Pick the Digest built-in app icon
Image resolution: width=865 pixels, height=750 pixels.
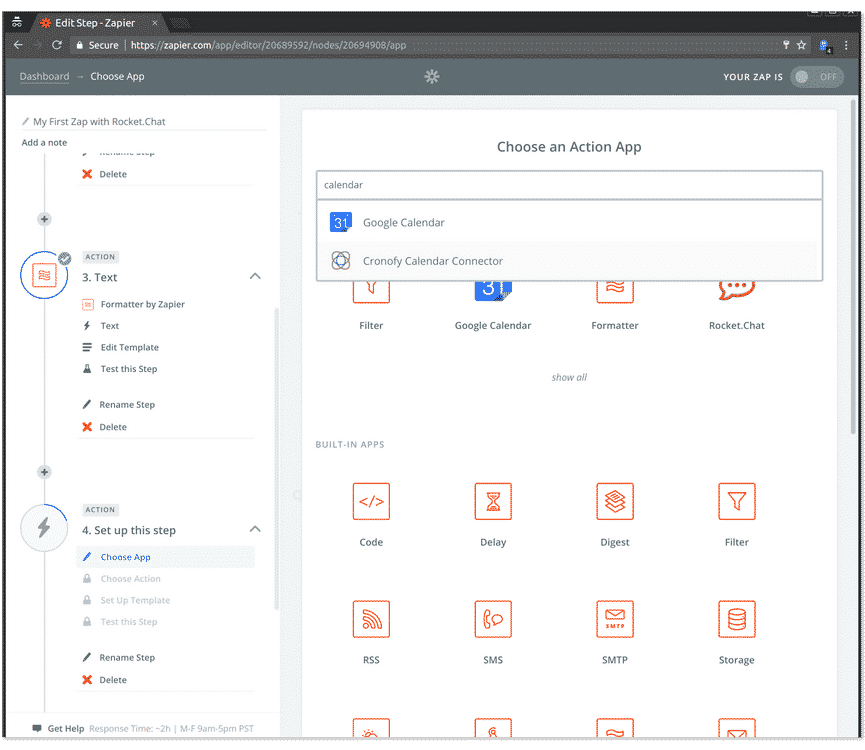point(615,501)
